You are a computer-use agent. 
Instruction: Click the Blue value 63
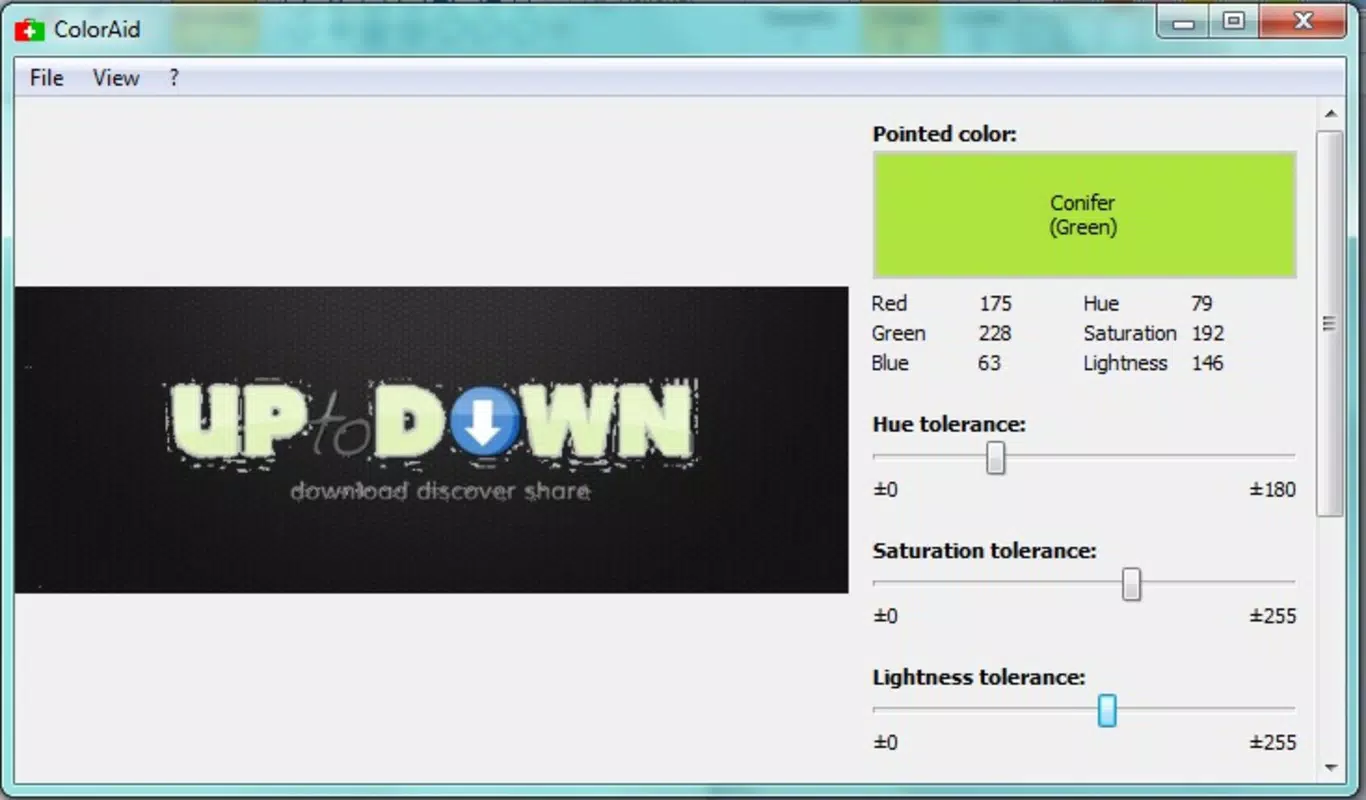pyautogui.click(x=989, y=363)
